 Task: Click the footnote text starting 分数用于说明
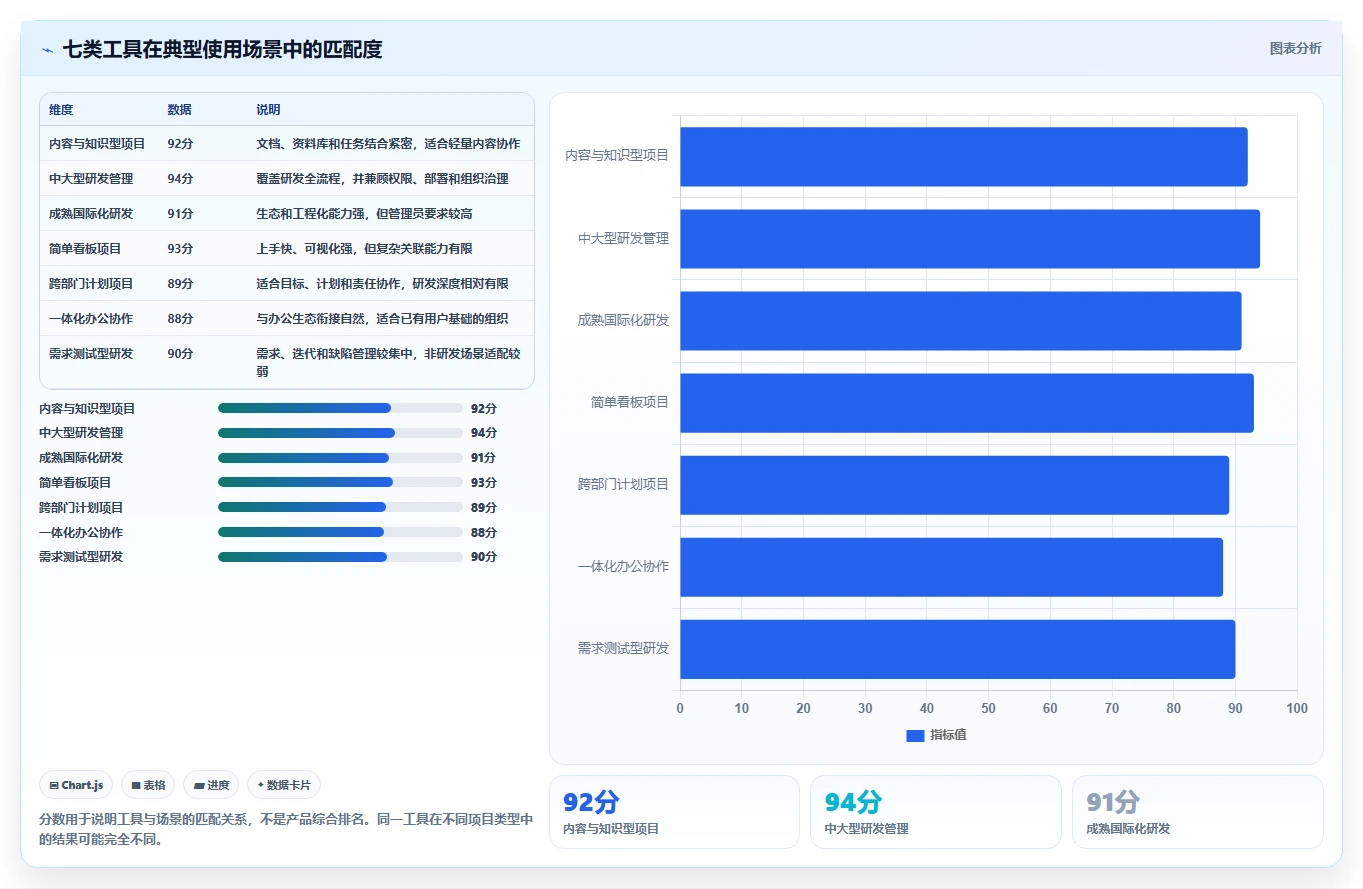(x=286, y=829)
